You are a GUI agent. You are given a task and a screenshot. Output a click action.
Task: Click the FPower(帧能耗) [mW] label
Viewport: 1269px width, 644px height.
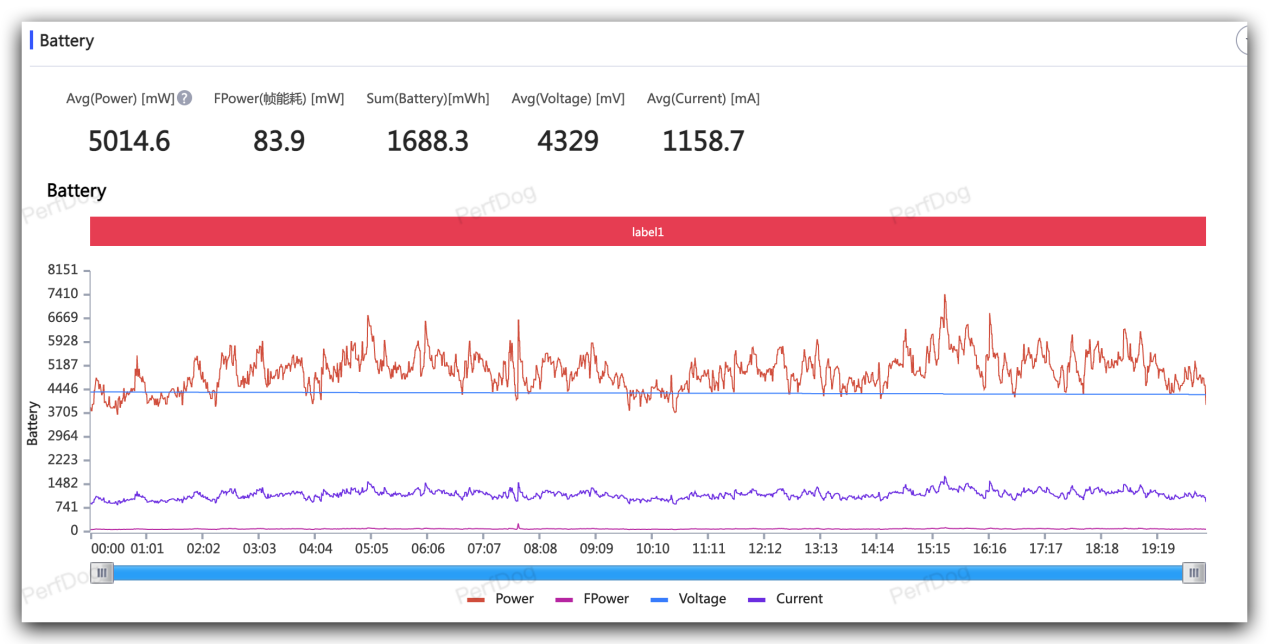tap(279, 98)
